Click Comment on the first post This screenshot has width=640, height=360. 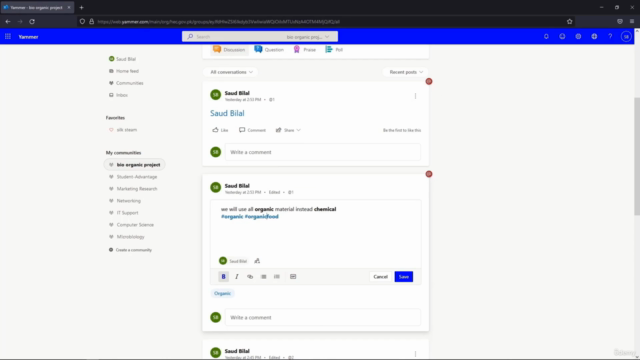(x=252, y=130)
